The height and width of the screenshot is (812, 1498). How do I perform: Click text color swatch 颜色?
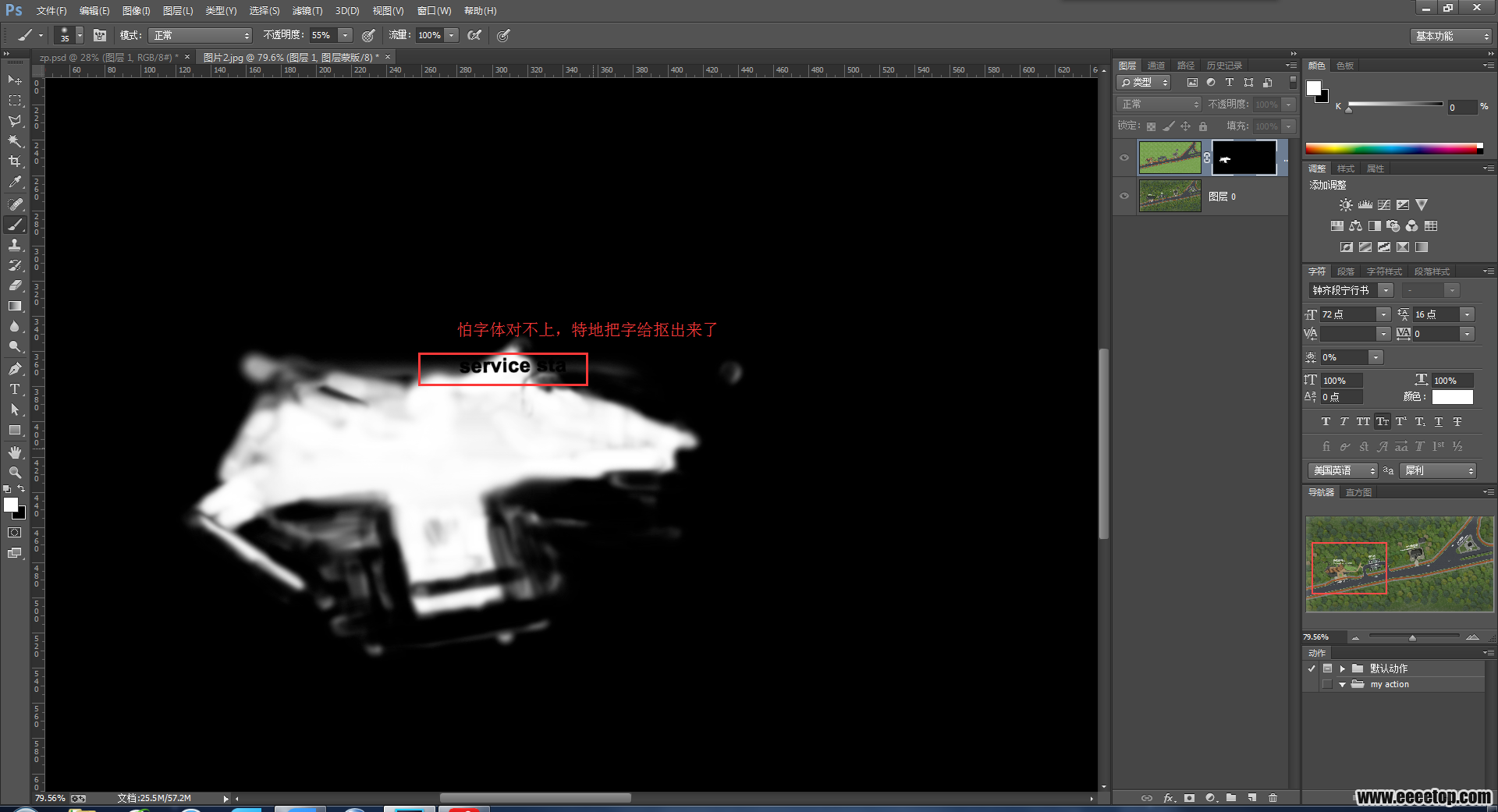1453,397
